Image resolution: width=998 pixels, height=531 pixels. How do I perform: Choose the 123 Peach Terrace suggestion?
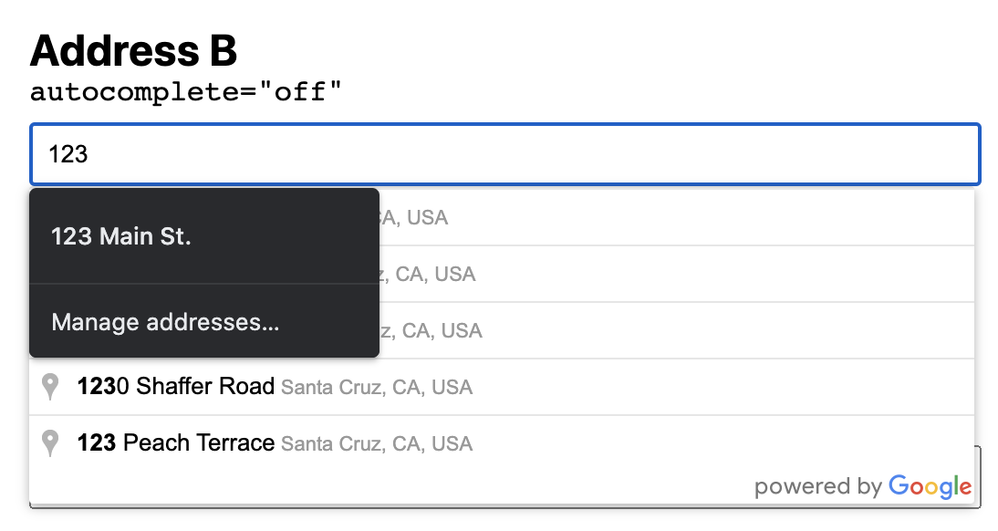pos(175,443)
